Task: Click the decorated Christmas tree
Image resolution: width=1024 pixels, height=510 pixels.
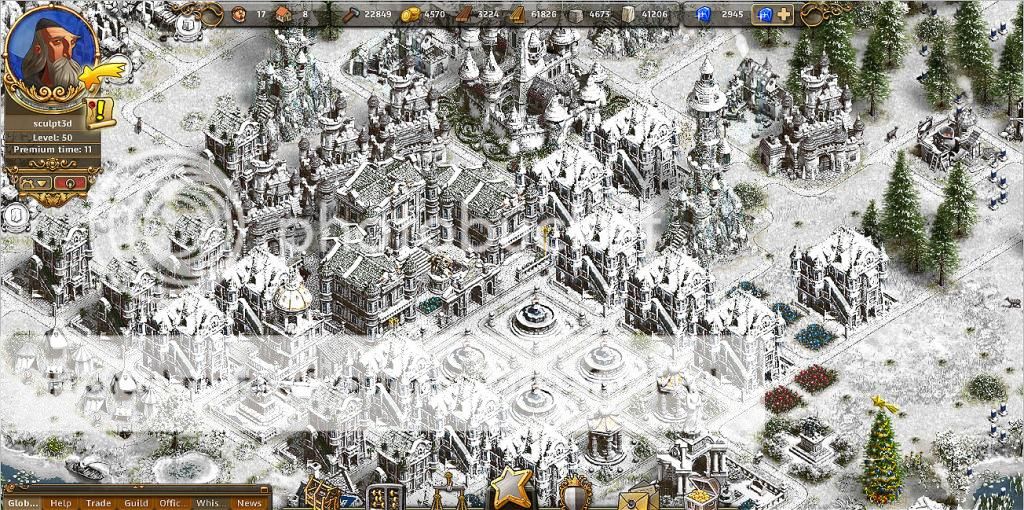Action: pos(882,455)
